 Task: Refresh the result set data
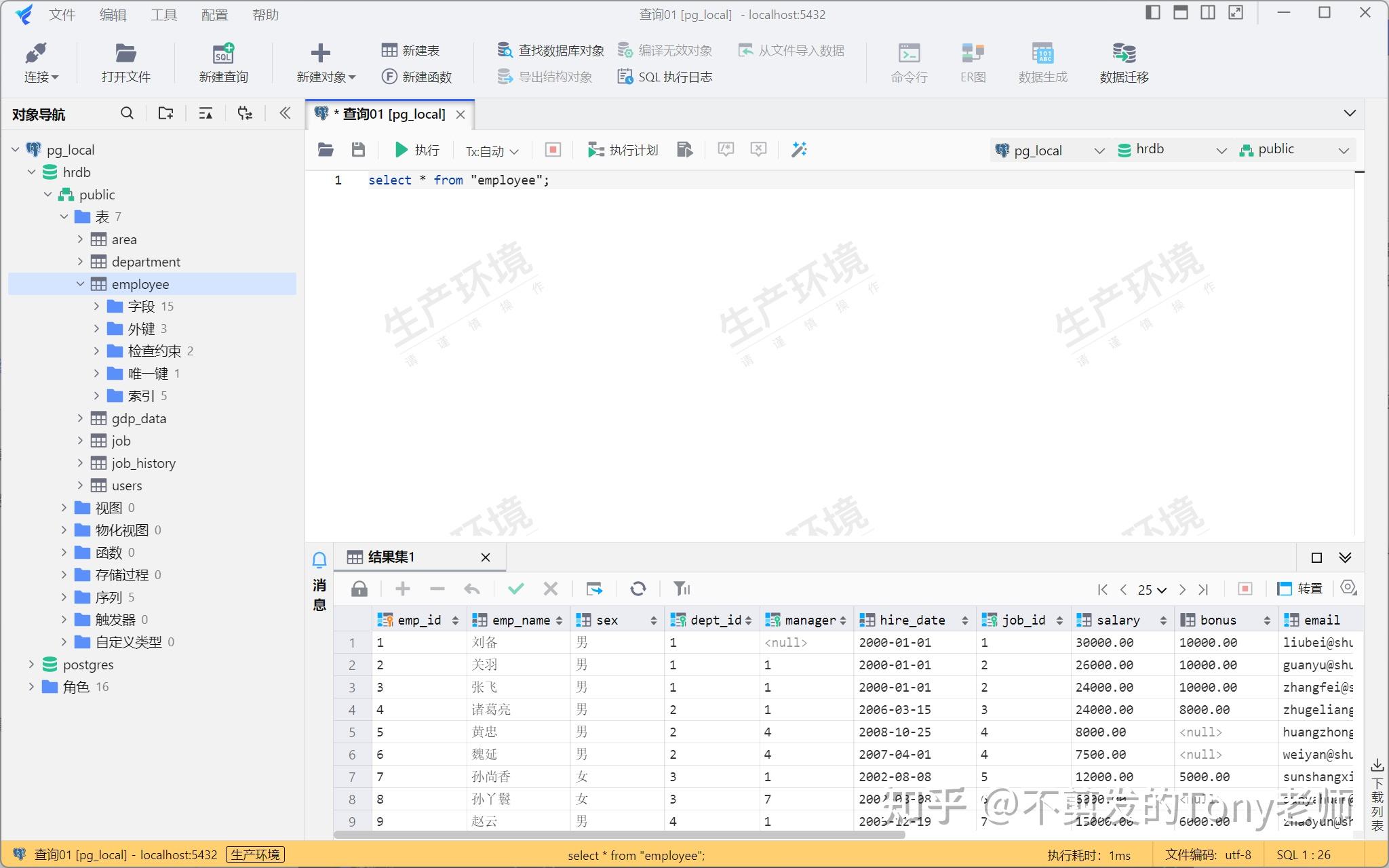(x=638, y=589)
